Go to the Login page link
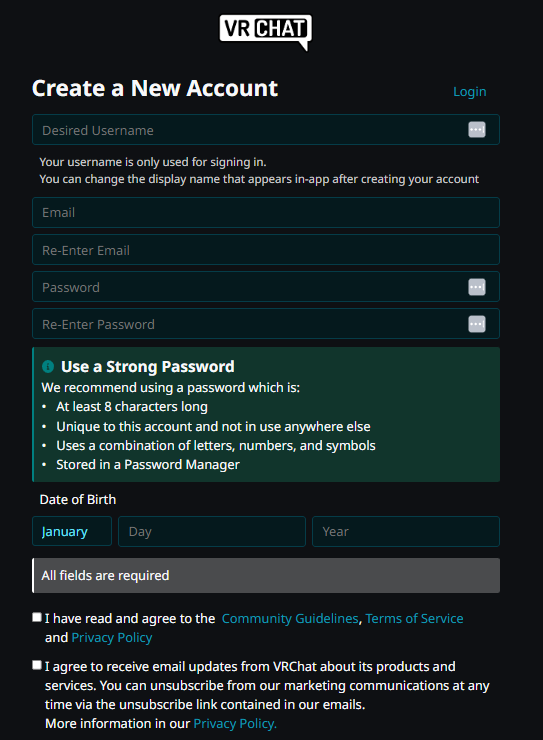The height and width of the screenshot is (740, 543). click(x=469, y=92)
